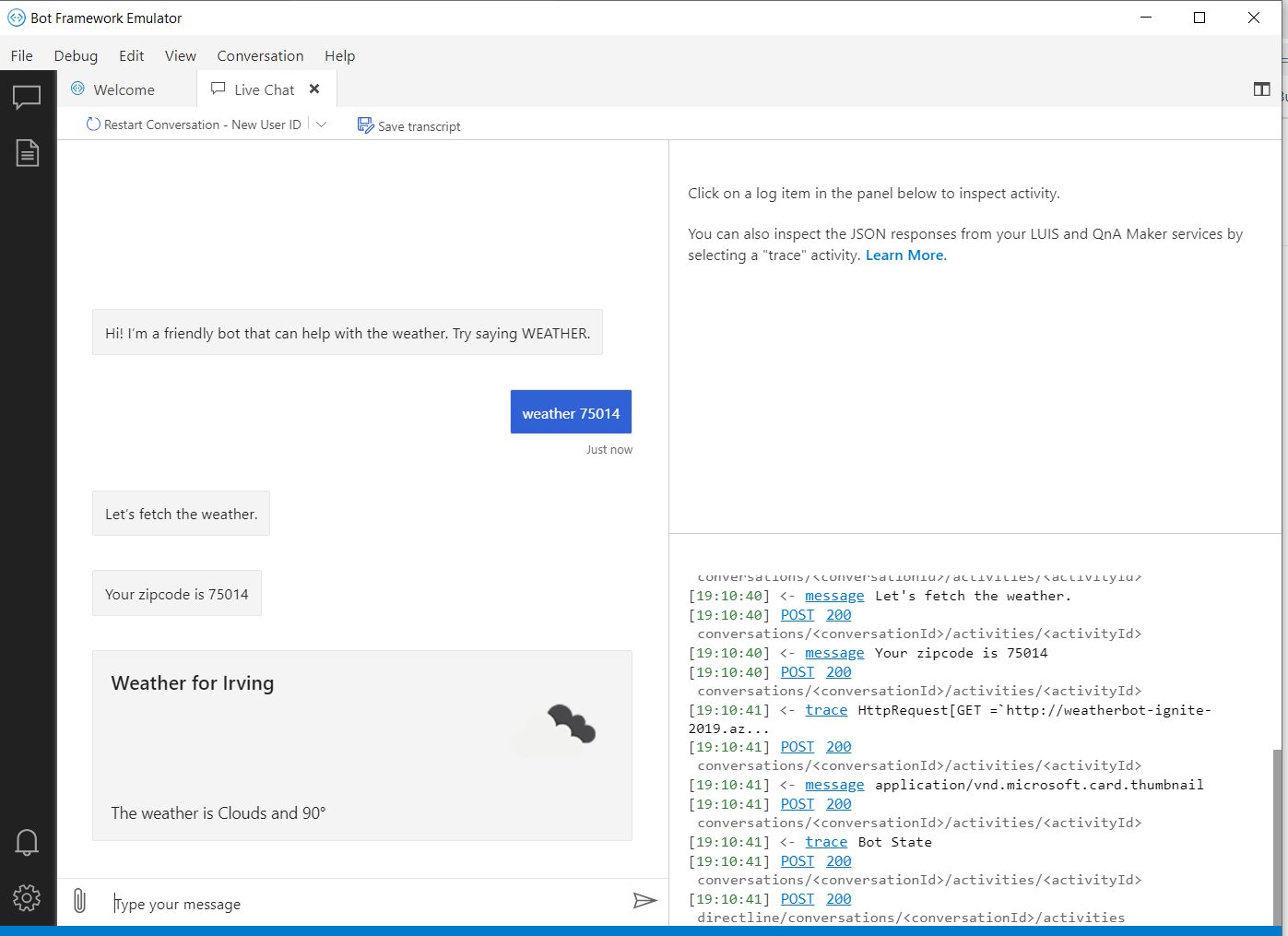Toggle the inspector panel layout icon
The width and height of the screenshot is (1288, 936).
coord(1261,89)
